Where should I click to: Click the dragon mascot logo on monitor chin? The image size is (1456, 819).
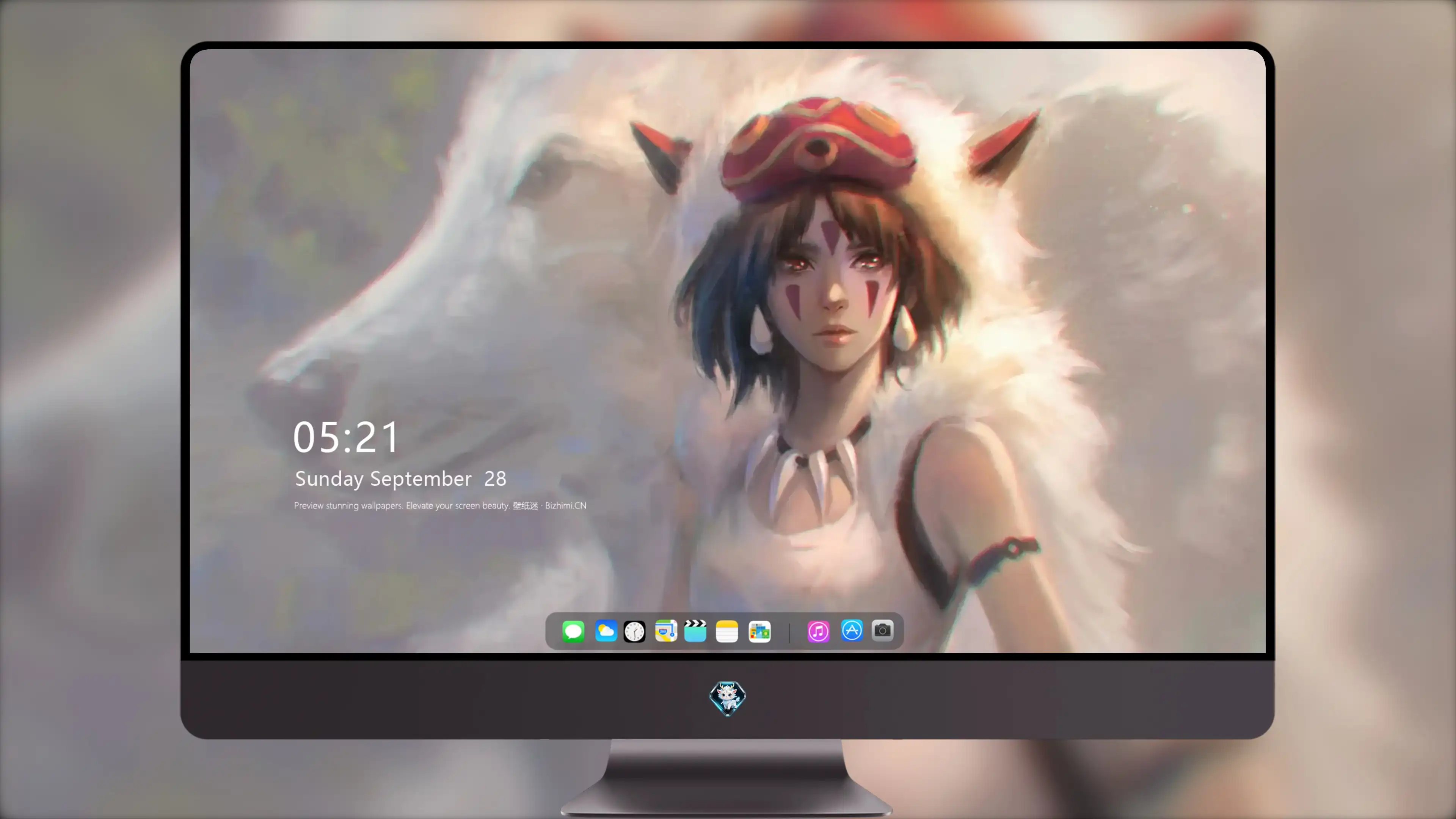pos(728,698)
